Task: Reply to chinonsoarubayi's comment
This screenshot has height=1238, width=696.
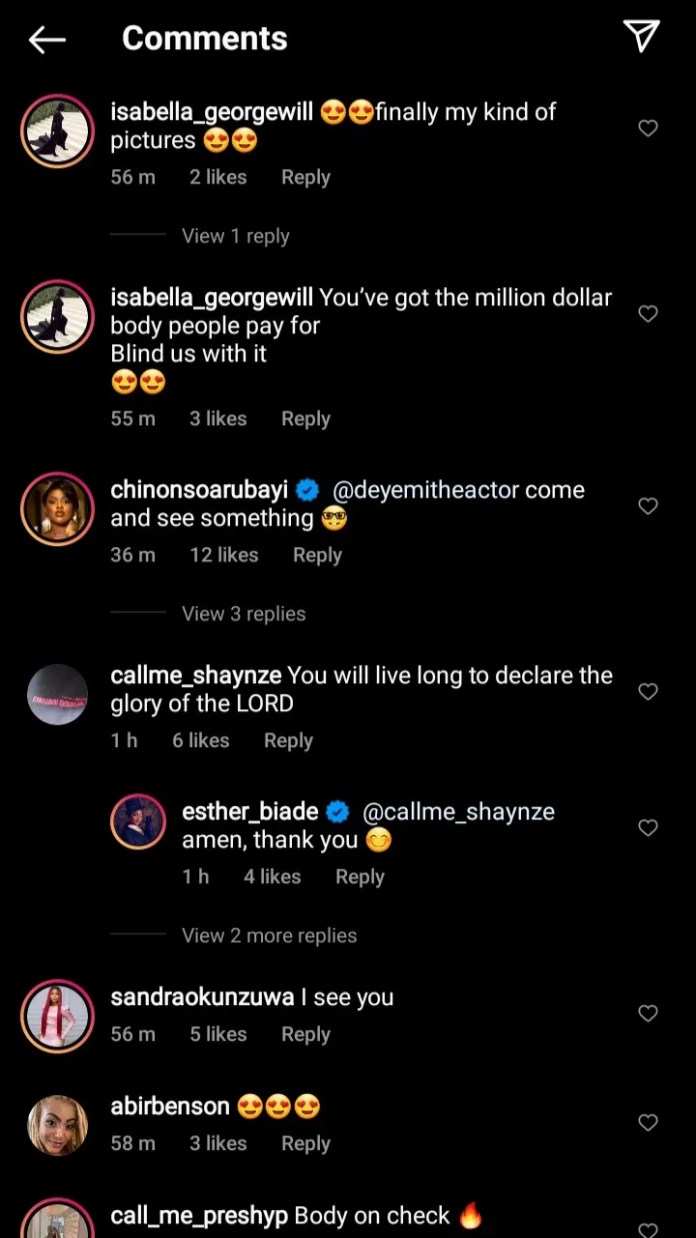Action: click(317, 555)
